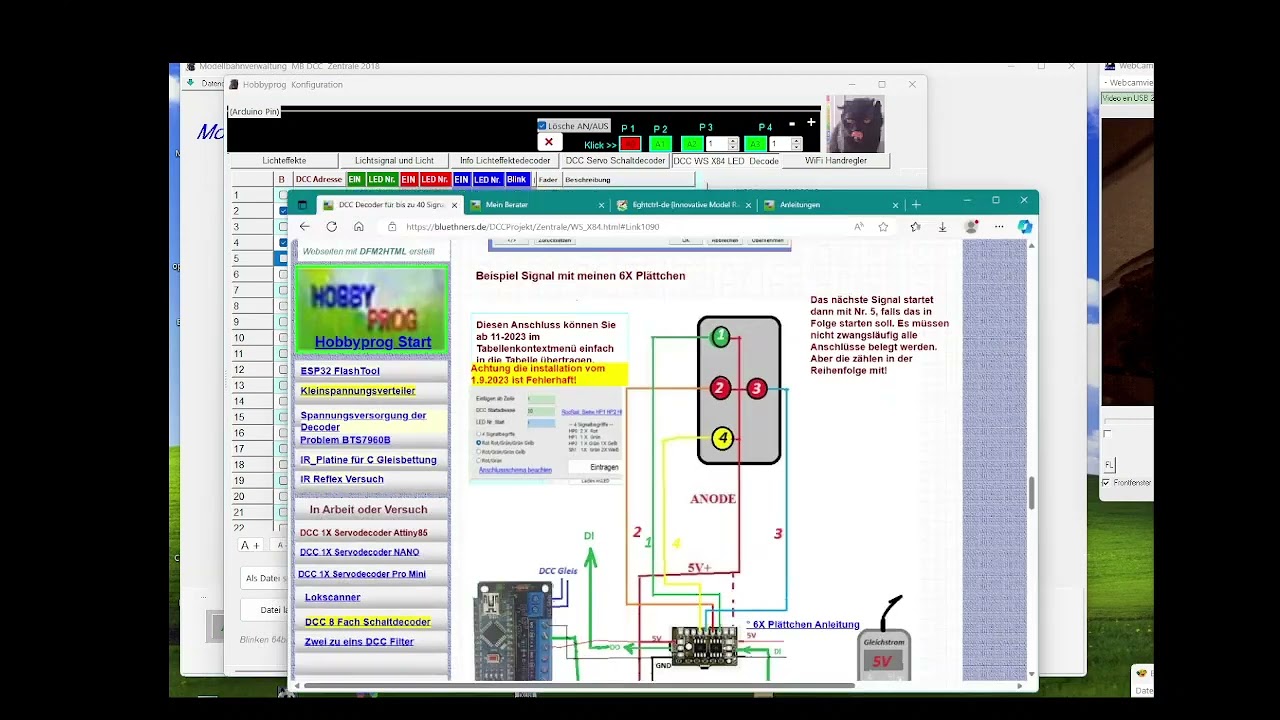
Task: Open the 'DCC 8 Fach Schaltdecoder' link
Action: click(x=368, y=622)
